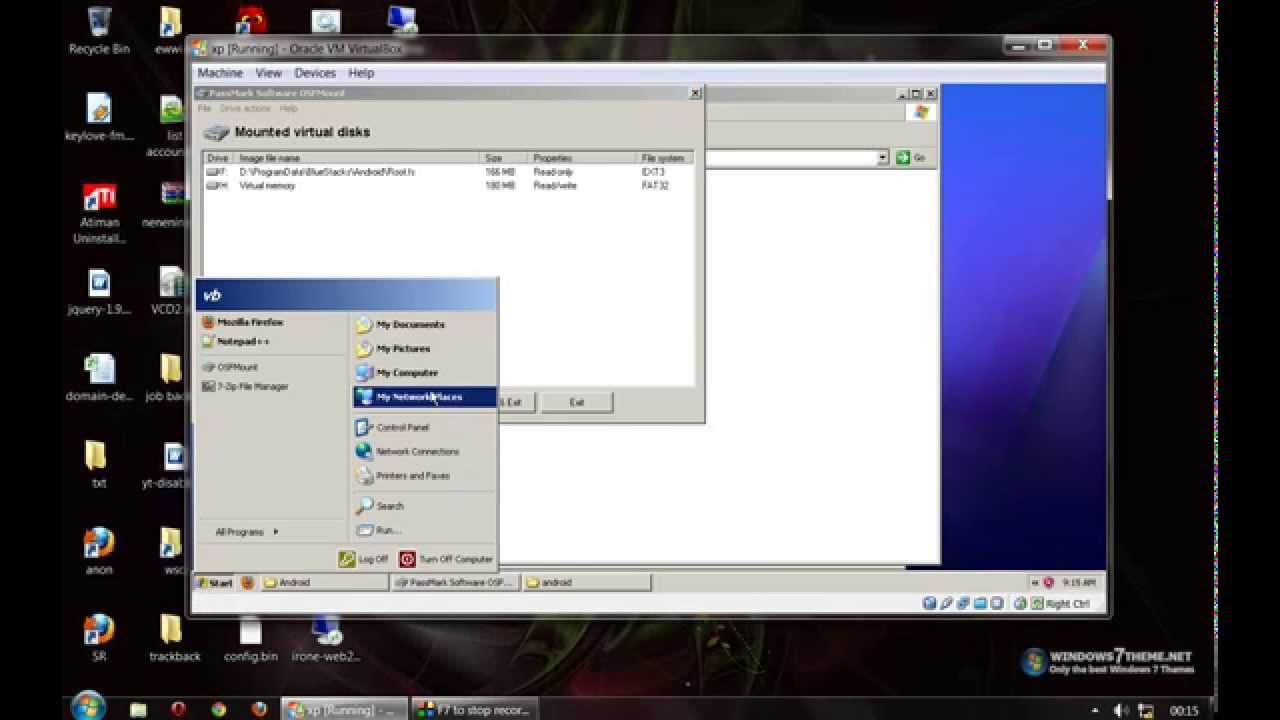Click Turn Off Computer button
Screen dimensions: 1280x720
point(446,559)
